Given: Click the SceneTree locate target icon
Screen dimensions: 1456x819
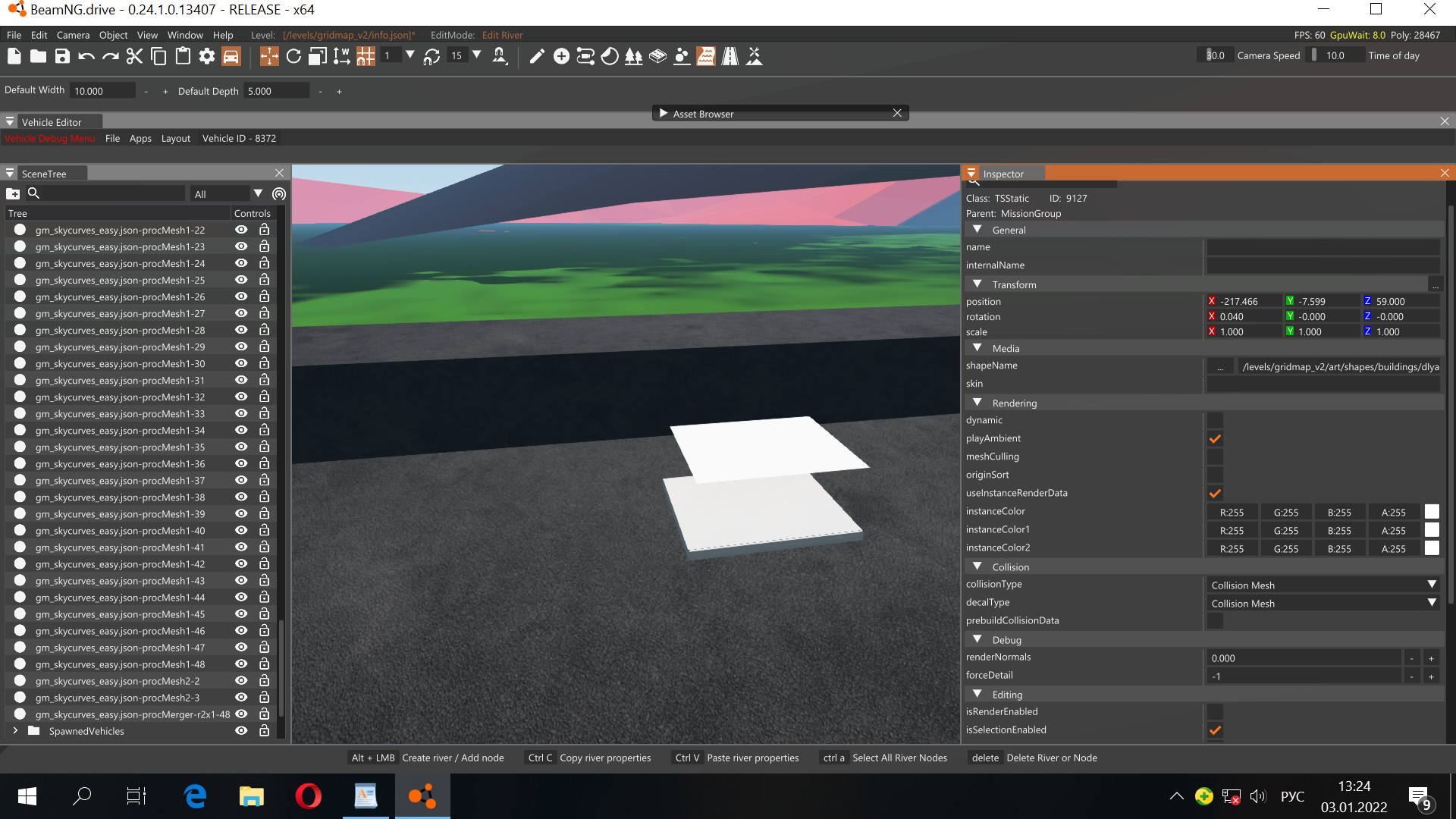Looking at the screenshot, I should tap(279, 194).
